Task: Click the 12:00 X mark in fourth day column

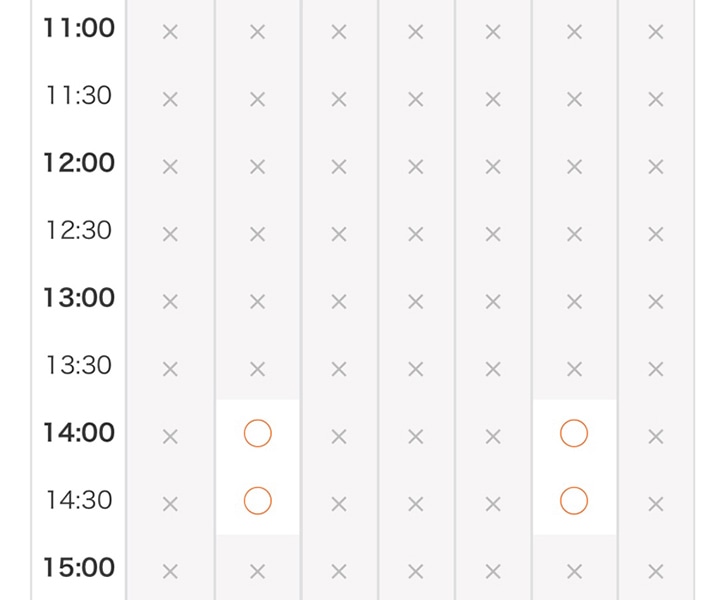Action: point(416,167)
